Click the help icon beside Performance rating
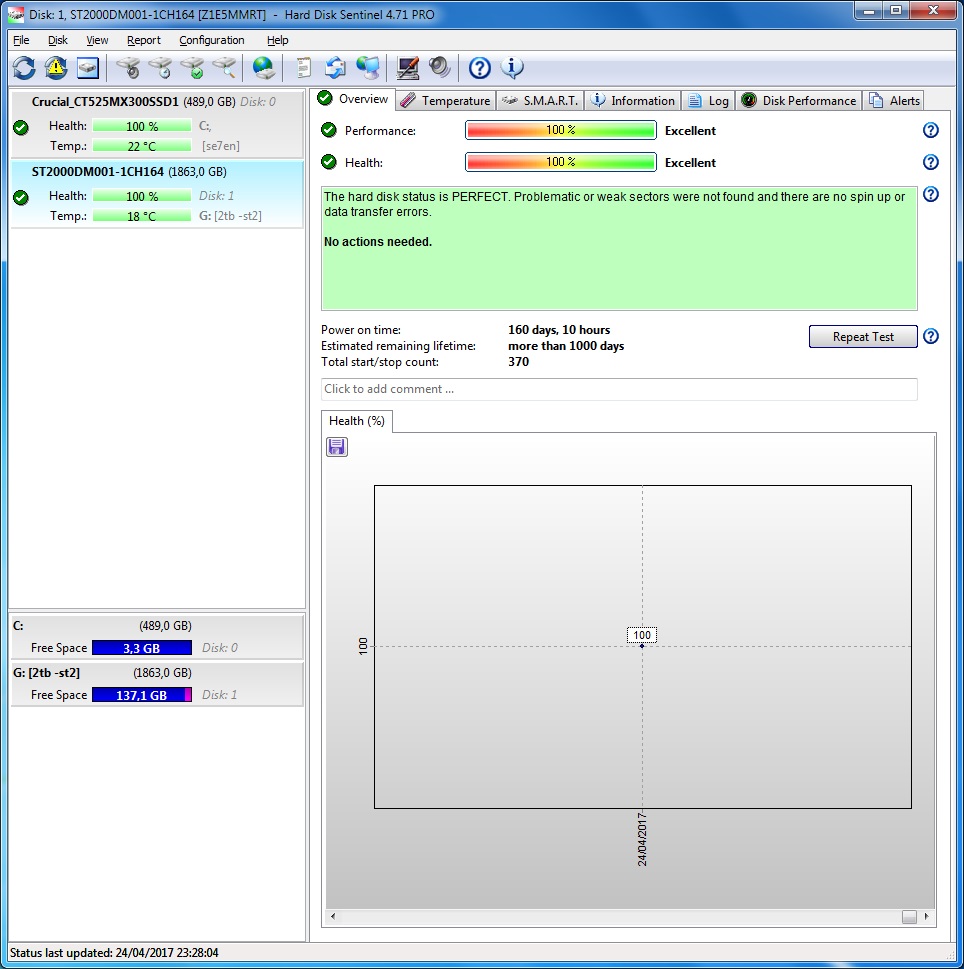This screenshot has height=969, width=964. tap(931, 130)
